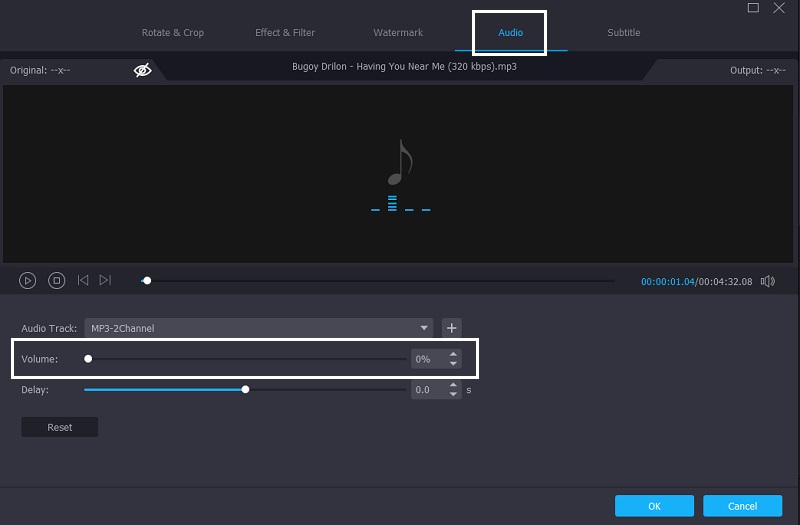Mute via the speaker volume icon
This screenshot has height=525, width=800.
tap(767, 281)
